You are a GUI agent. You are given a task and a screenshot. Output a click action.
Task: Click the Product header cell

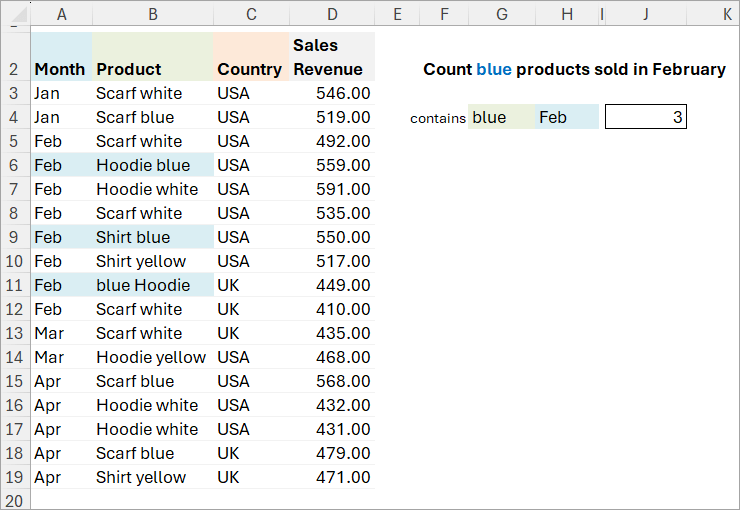point(153,57)
